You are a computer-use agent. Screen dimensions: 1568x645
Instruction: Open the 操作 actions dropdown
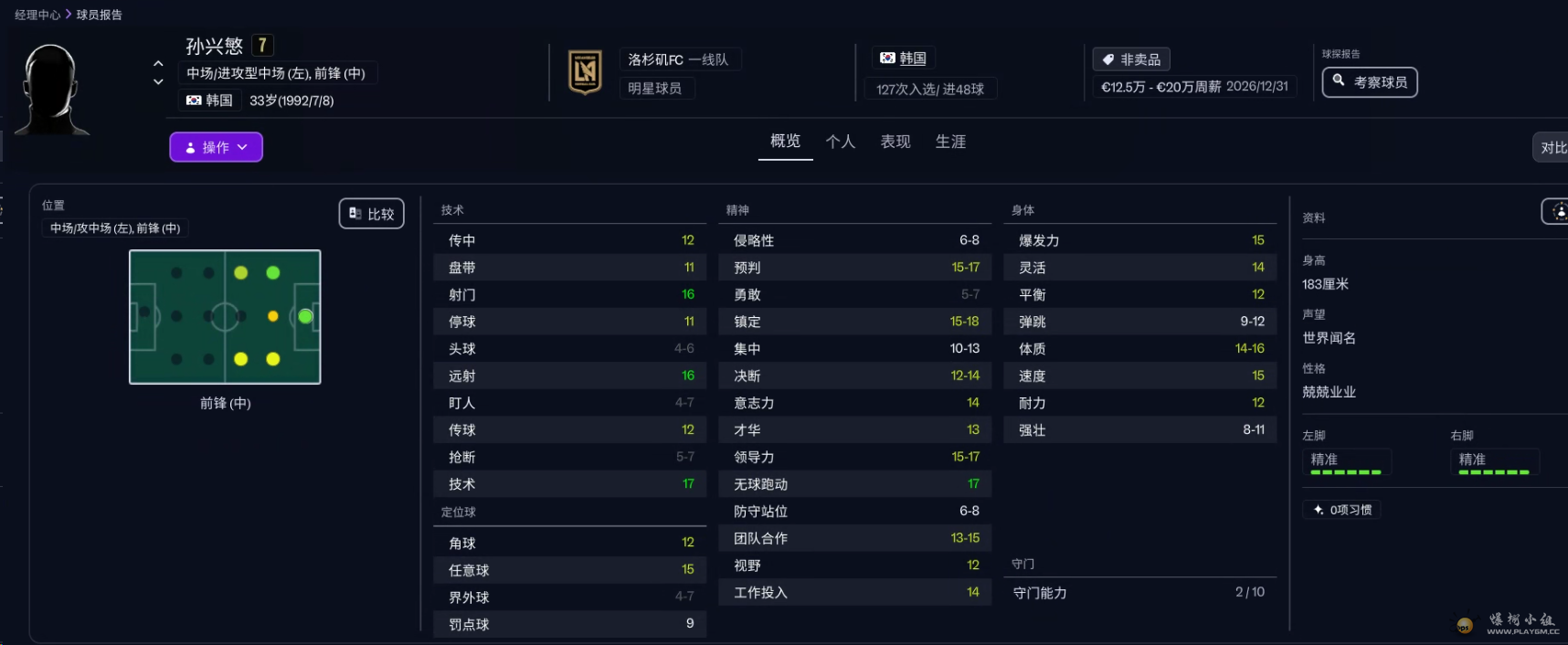tap(216, 147)
